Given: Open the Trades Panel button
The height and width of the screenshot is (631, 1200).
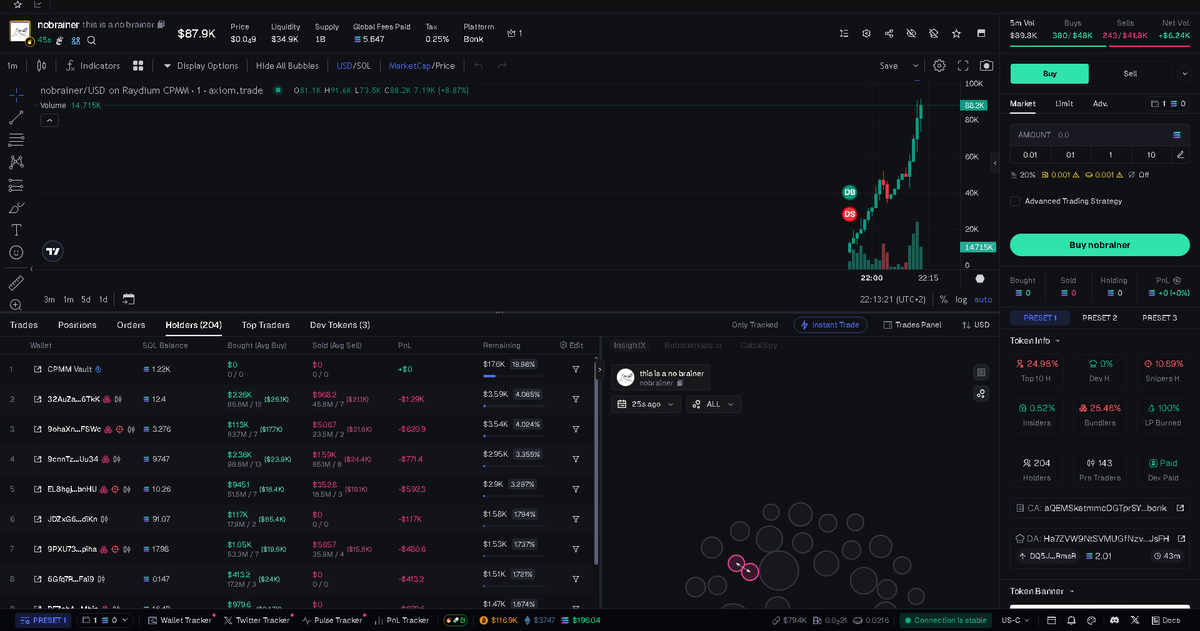Looking at the screenshot, I should coord(910,325).
